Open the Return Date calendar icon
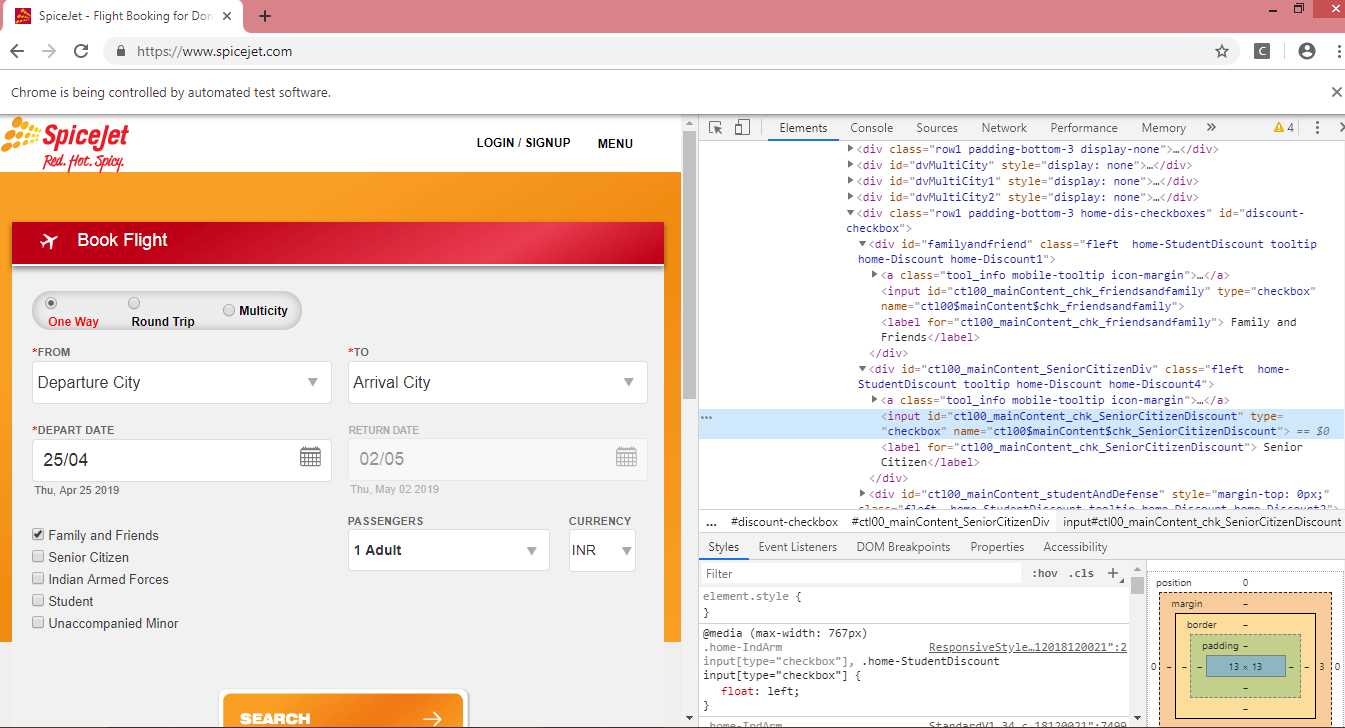Screen dimensions: 1345x728 click(x=626, y=457)
